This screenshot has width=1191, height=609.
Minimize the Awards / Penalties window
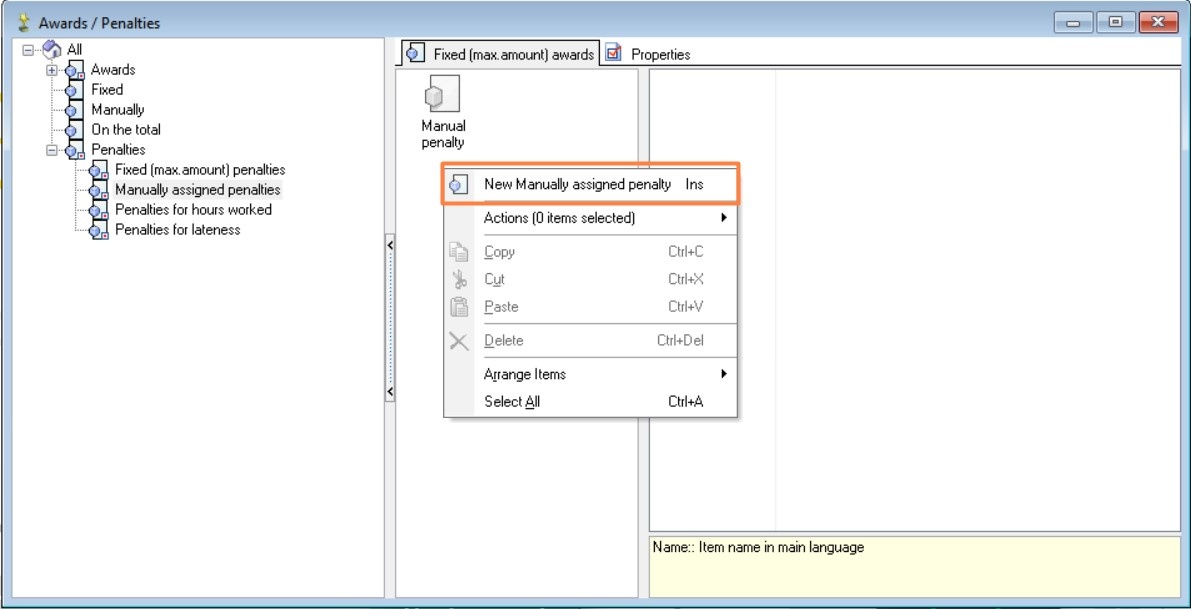[1074, 22]
